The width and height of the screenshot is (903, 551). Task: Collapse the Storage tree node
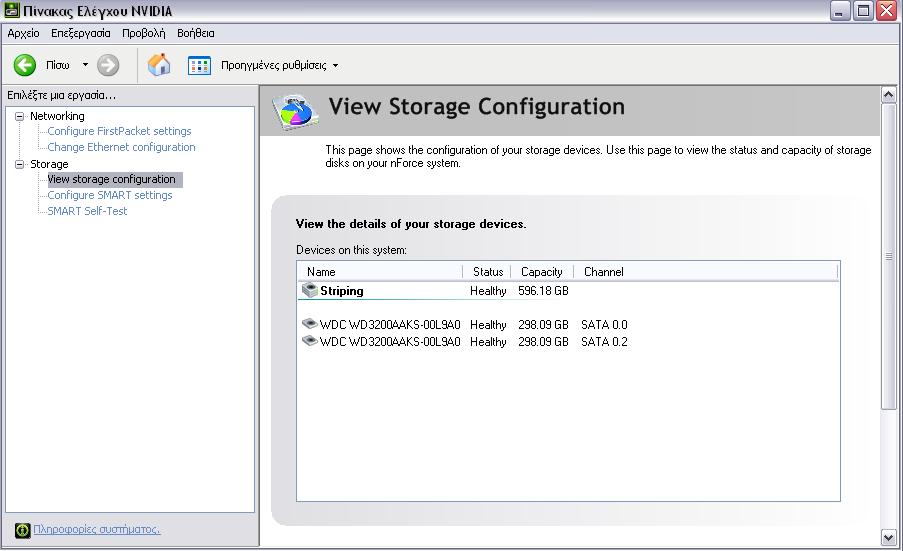(20, 164)
